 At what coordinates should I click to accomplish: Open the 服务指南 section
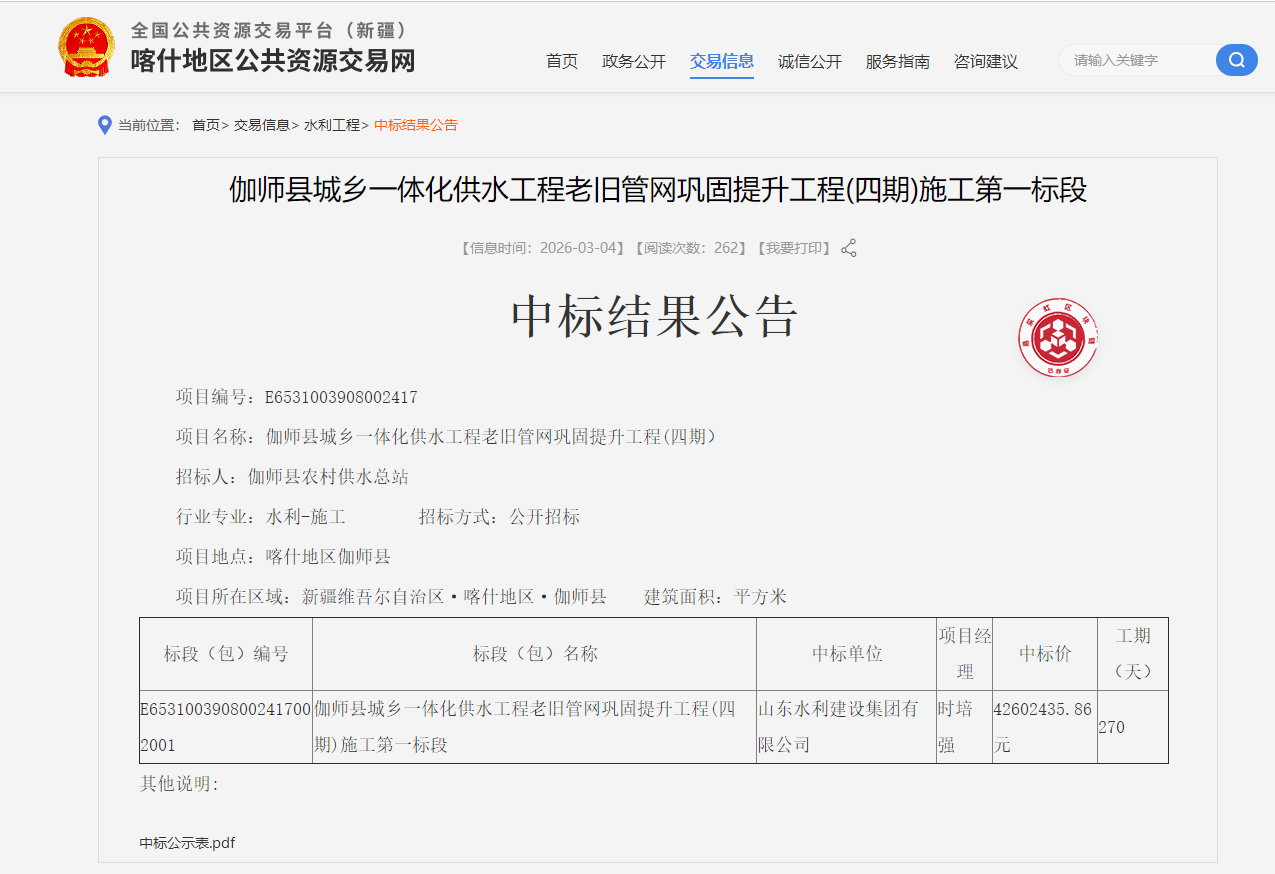pyautogui.click(x=898, y=61)
